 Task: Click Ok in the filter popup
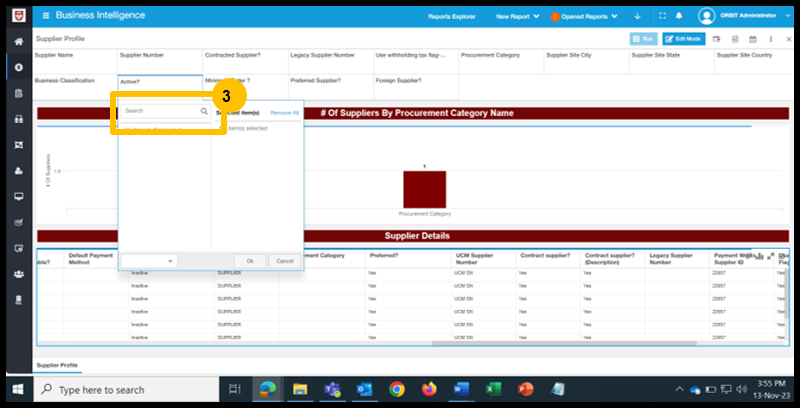(250, 261)
